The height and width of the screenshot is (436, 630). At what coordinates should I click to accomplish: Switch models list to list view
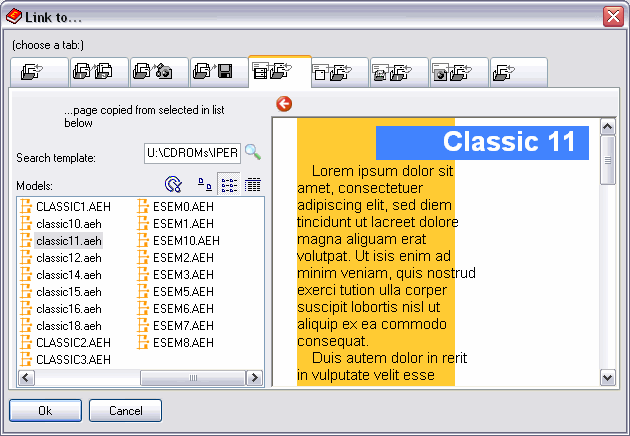pos(228,184)
